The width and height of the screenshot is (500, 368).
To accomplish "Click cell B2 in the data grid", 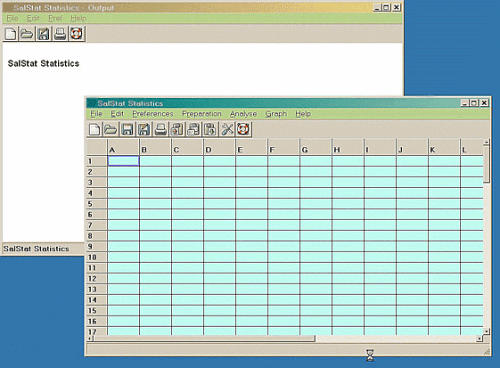I will pyautogui.click(x=155, y=172).
